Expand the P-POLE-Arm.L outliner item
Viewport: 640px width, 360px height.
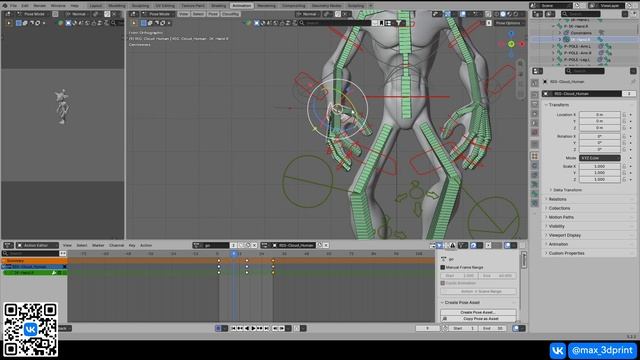tap(554, 47)
